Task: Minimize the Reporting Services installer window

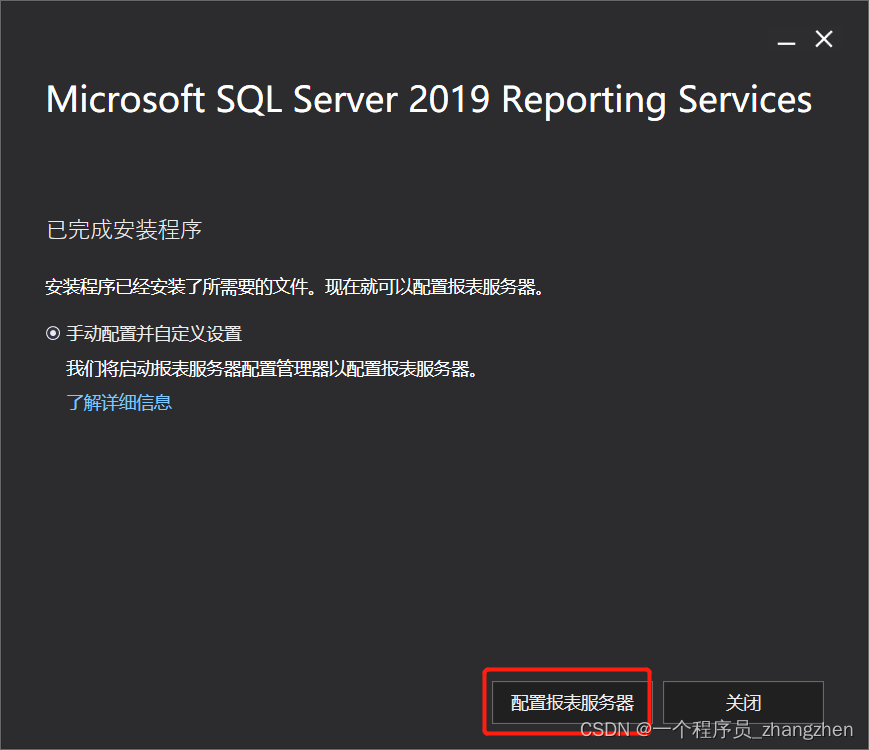Action: [x=786, y=40]
